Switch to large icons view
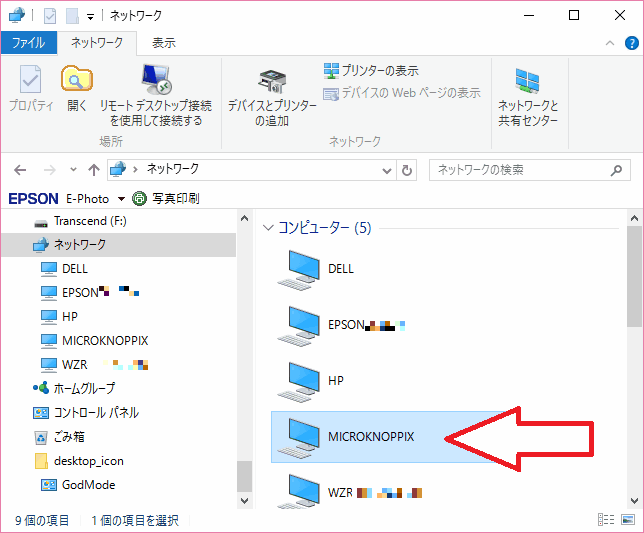 coord(628,520)
